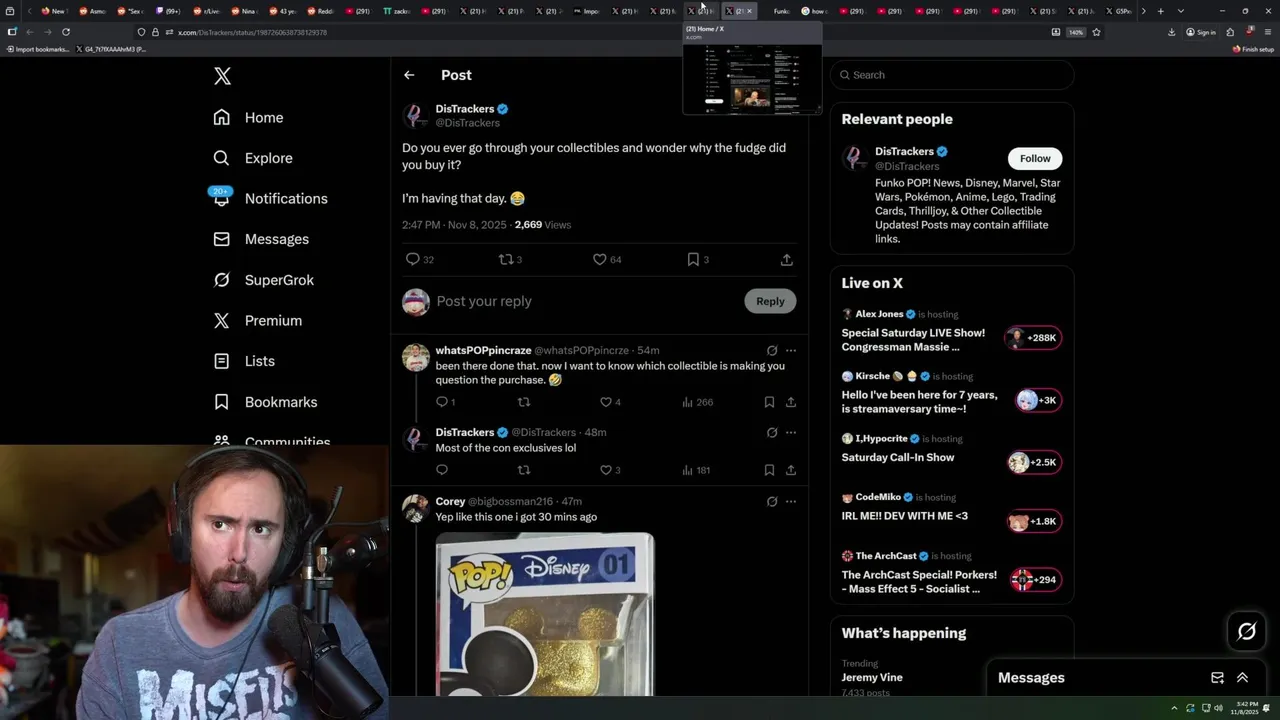Bookmark DisTrackers' con exclusives reply
This screenshot has width=1280, height=720.
pos(769,470)
